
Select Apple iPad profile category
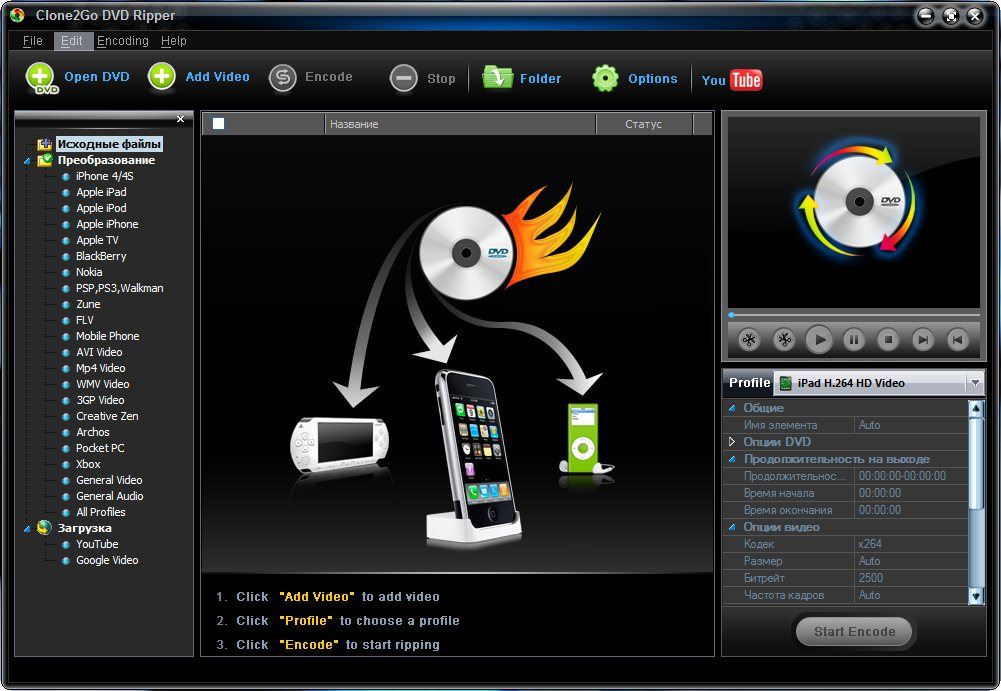click(102, 192)
